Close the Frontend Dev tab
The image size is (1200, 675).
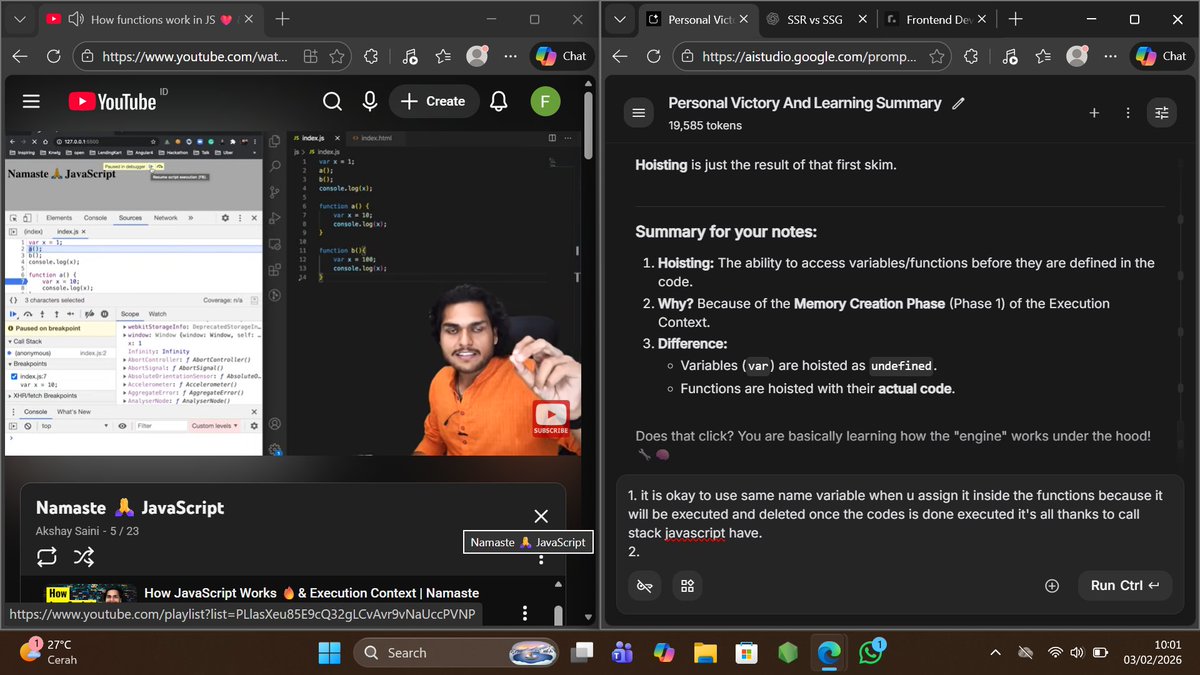981,19
